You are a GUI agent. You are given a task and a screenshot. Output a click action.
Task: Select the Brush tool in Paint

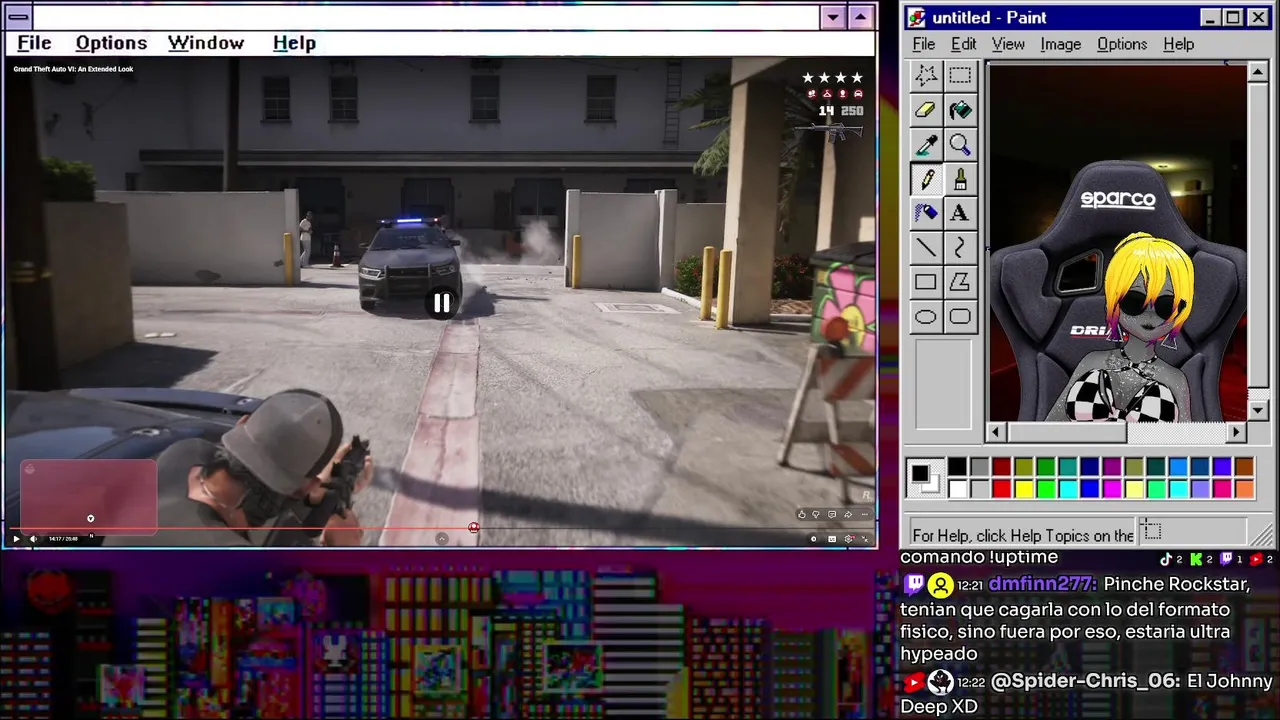(960, 179)
